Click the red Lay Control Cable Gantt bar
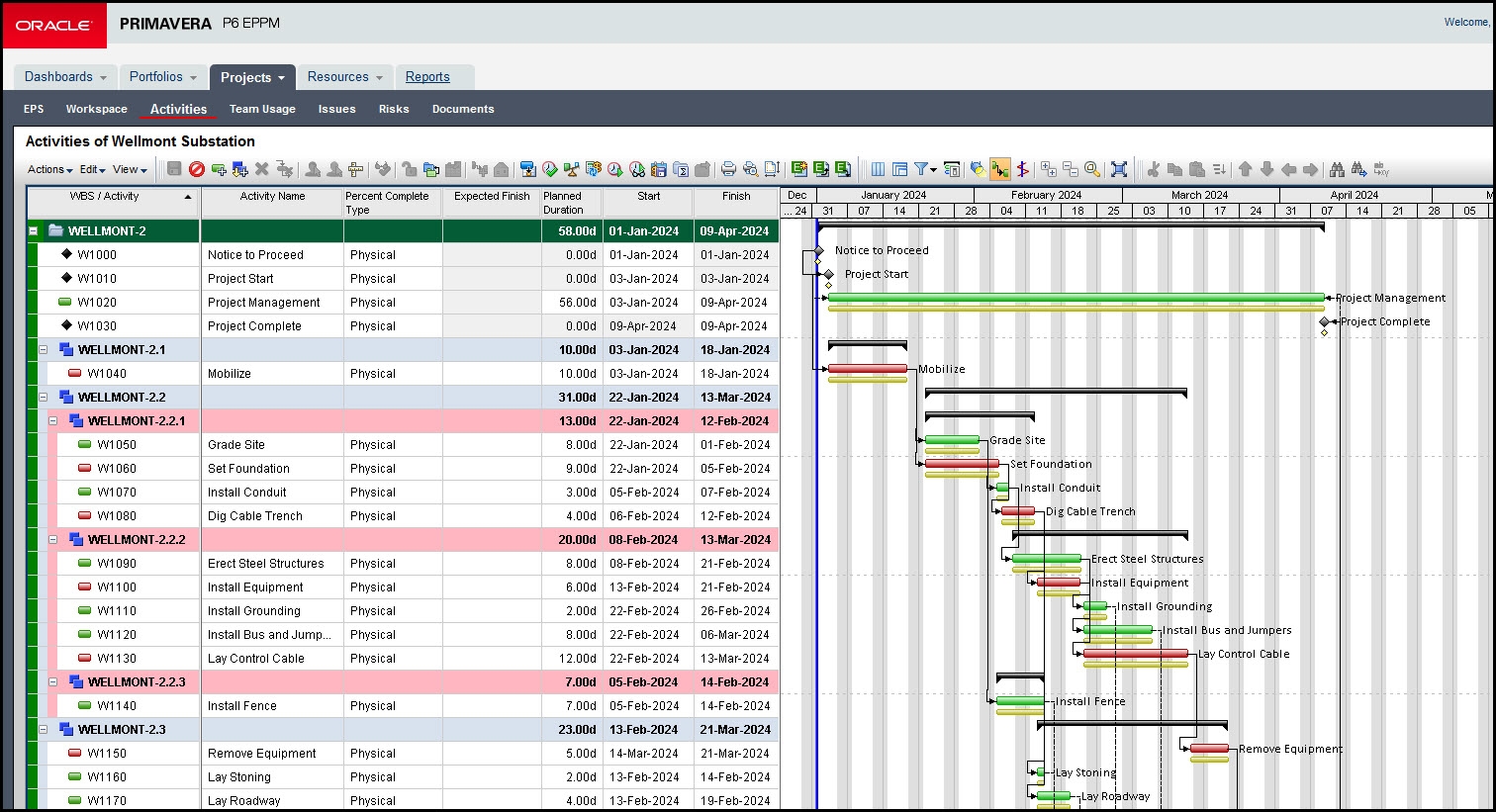1496x812 pixels. point(1135,654)
